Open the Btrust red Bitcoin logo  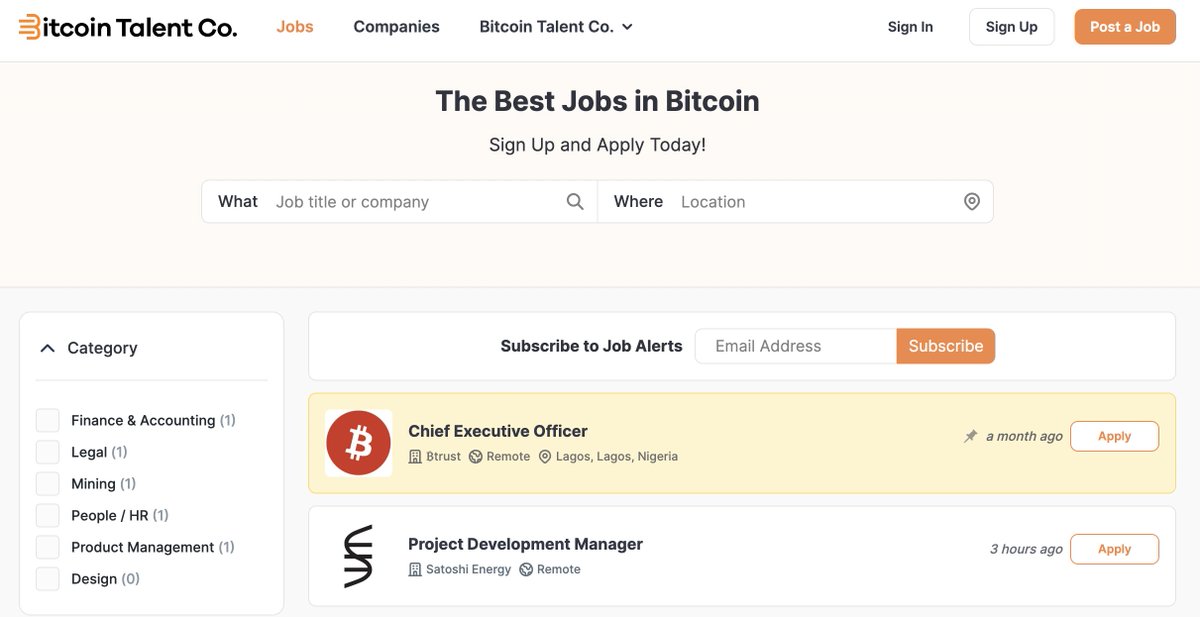coord(359,443)
